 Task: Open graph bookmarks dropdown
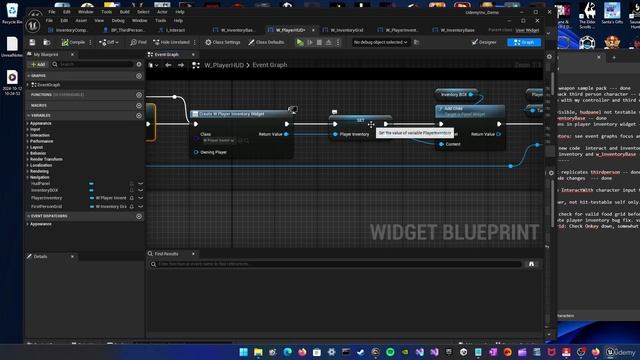click(x=153, y=65)
